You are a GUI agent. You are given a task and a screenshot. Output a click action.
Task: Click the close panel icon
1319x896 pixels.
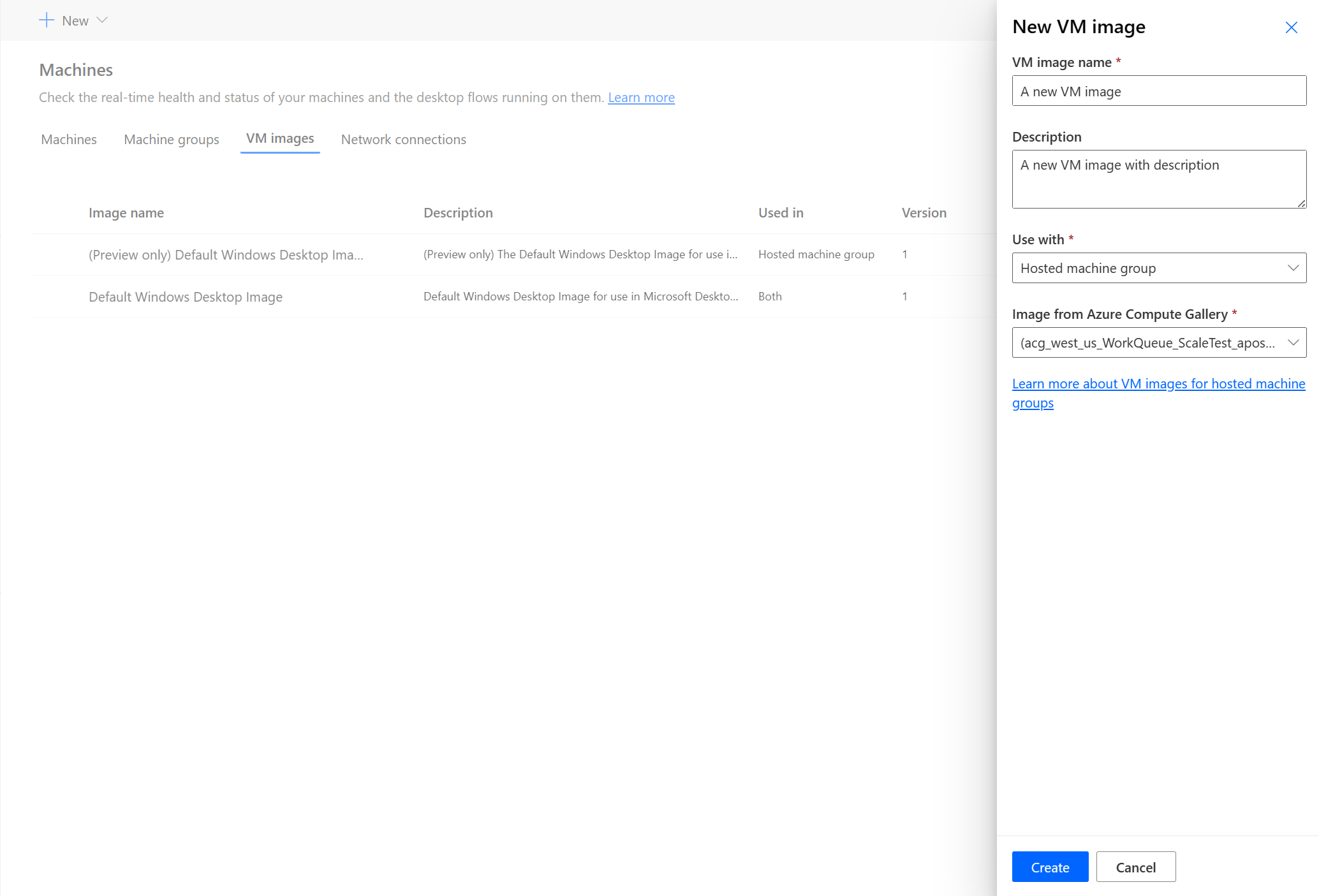click(x=1291, y=27)
